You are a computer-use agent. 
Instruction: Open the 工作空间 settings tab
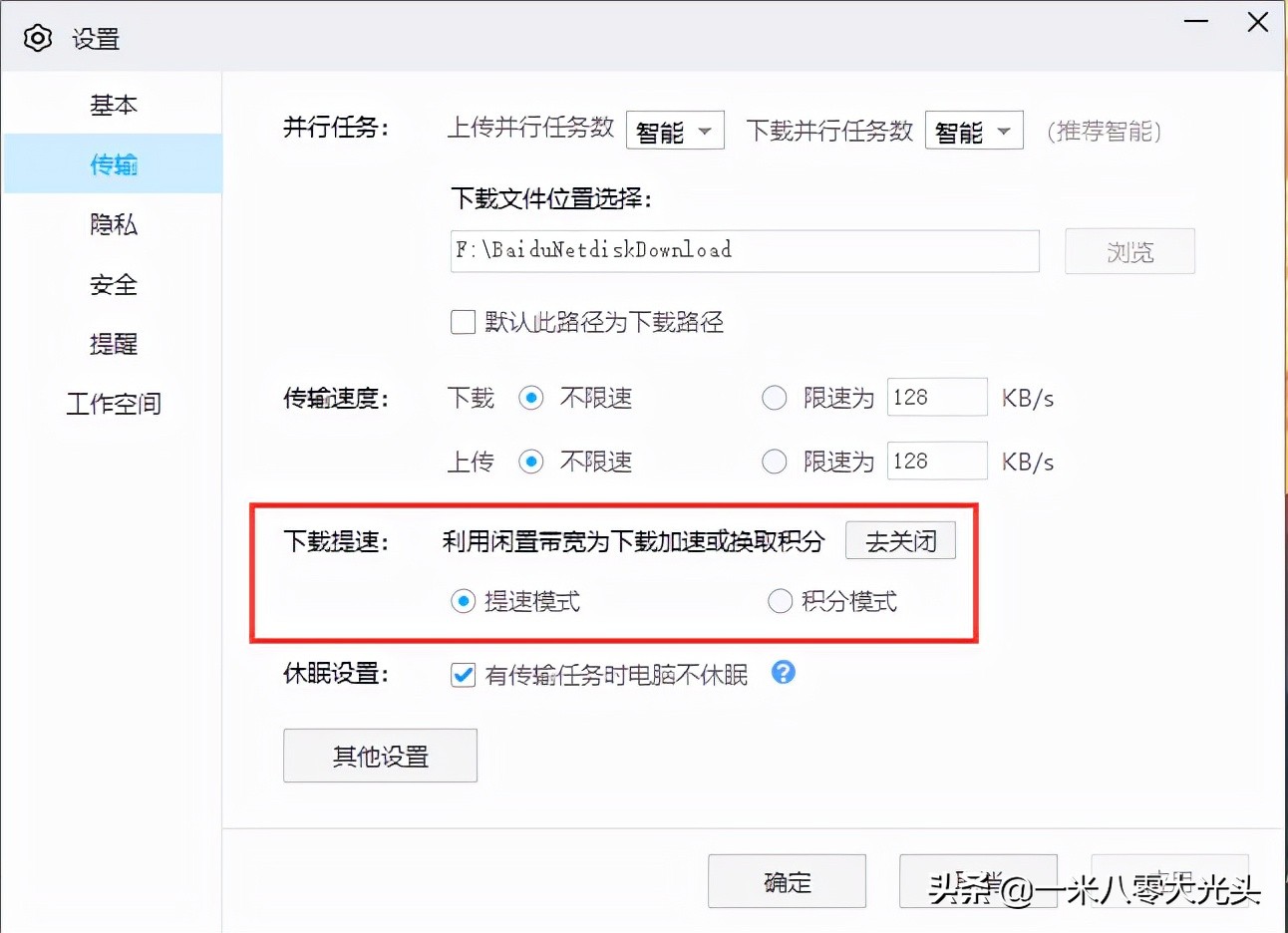[x=115, y=404]
